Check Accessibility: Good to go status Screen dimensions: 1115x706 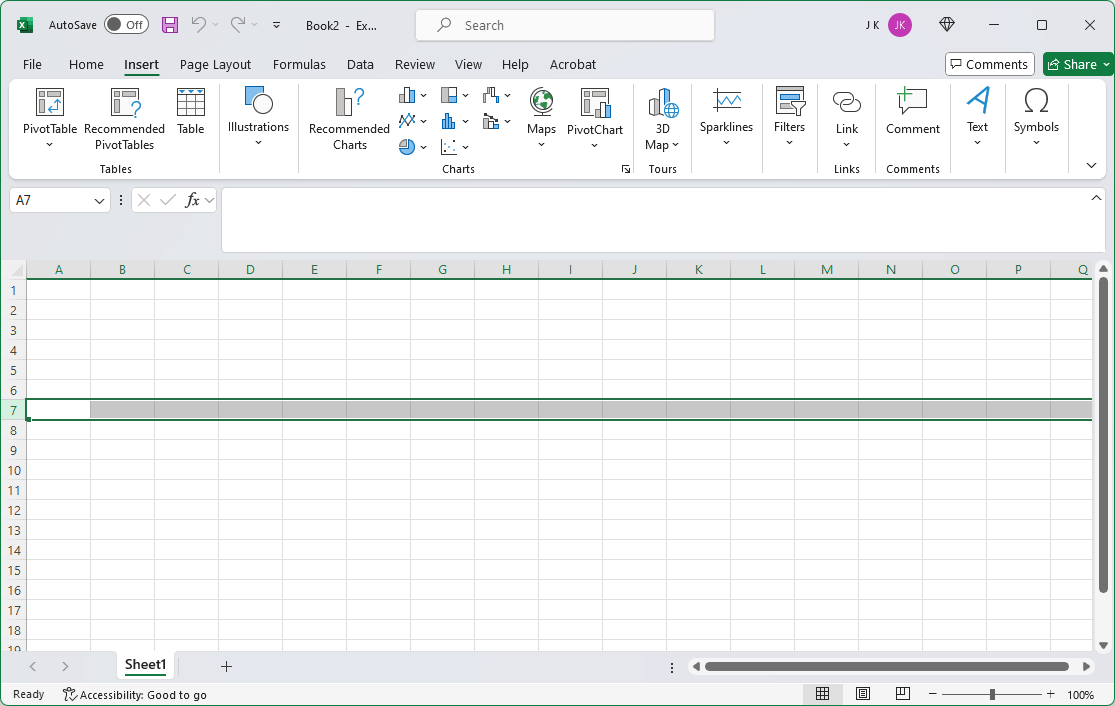tap(135, 695)
